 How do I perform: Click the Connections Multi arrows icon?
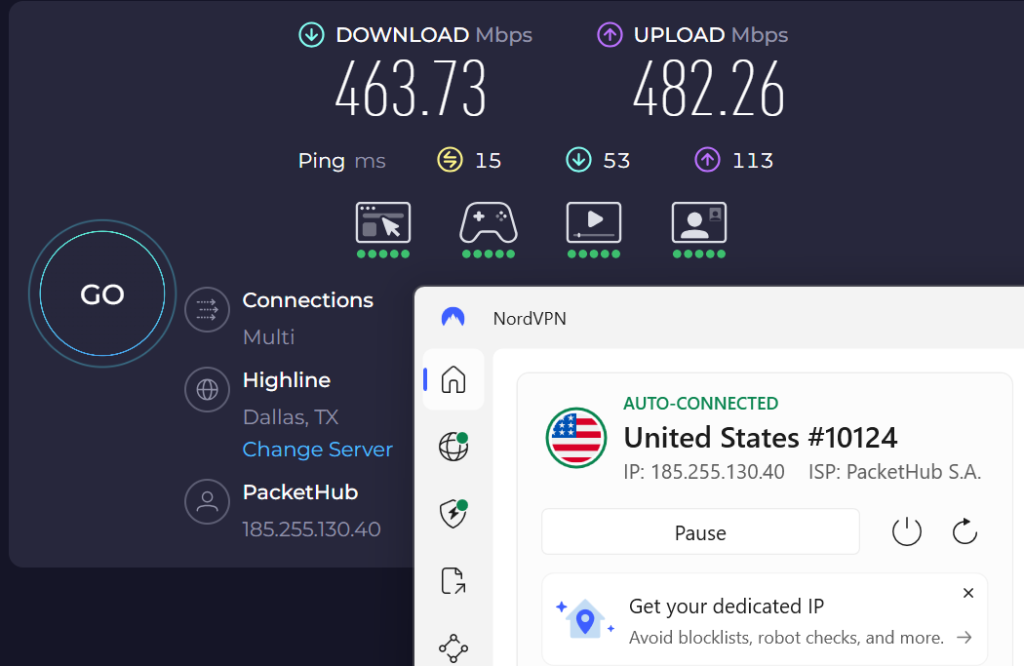click(207, 310)
